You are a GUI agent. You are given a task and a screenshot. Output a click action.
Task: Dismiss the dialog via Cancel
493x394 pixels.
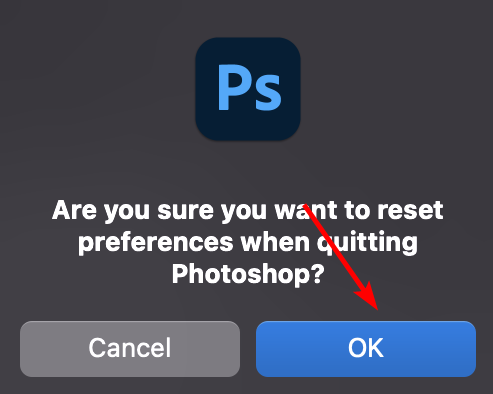click(130, 349)
